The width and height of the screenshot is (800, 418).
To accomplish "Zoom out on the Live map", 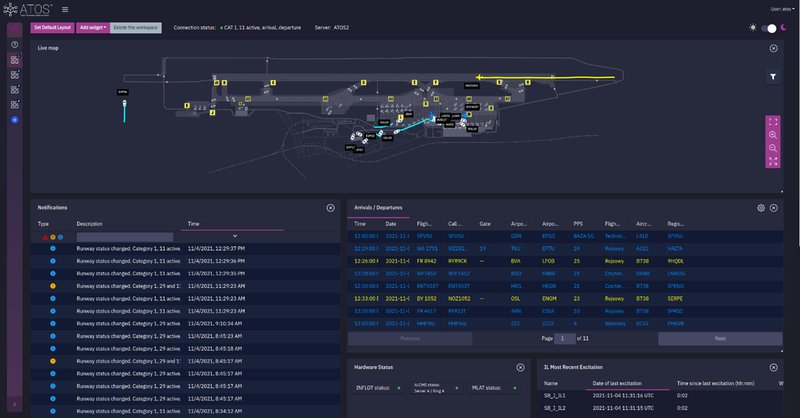I will click(x=773, y=148).
